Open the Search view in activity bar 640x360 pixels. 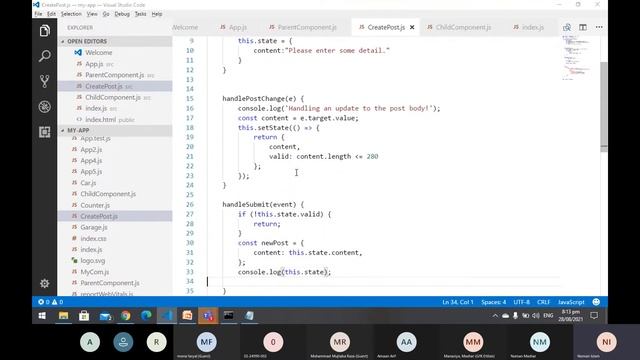tap(44, 56)
